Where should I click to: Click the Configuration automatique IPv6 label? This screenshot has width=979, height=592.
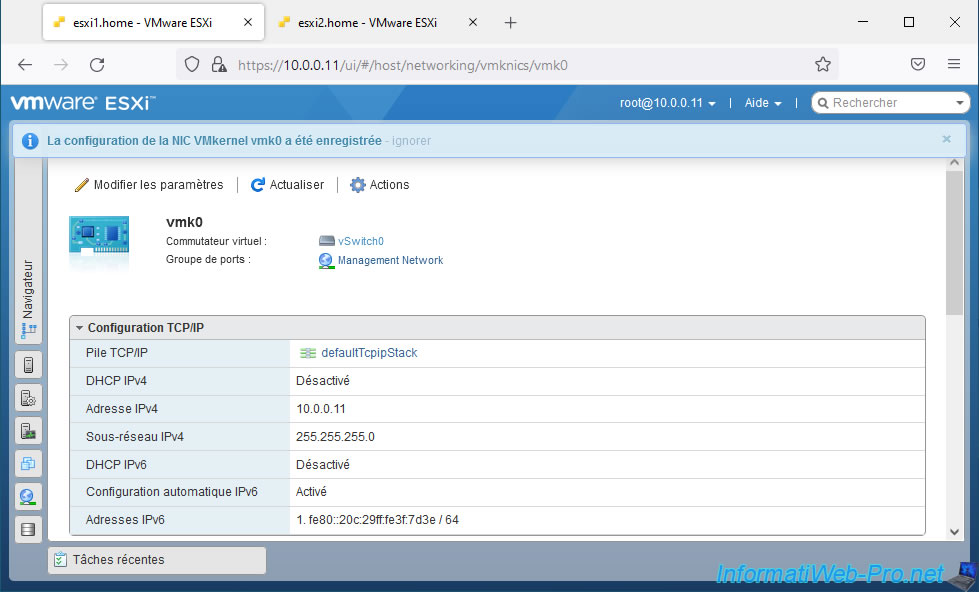click(x=172, y=492)
